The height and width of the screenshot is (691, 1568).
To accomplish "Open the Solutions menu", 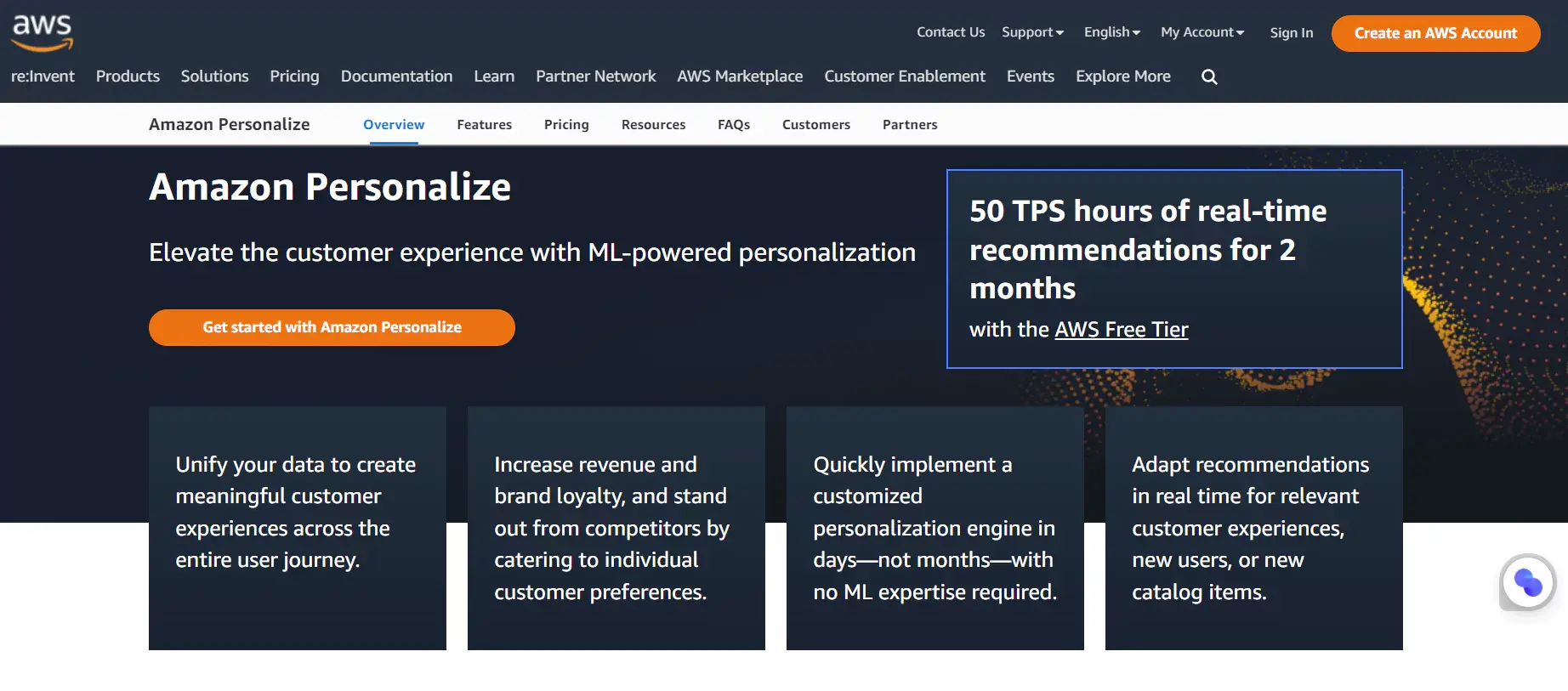I will (x=214, y=76).
